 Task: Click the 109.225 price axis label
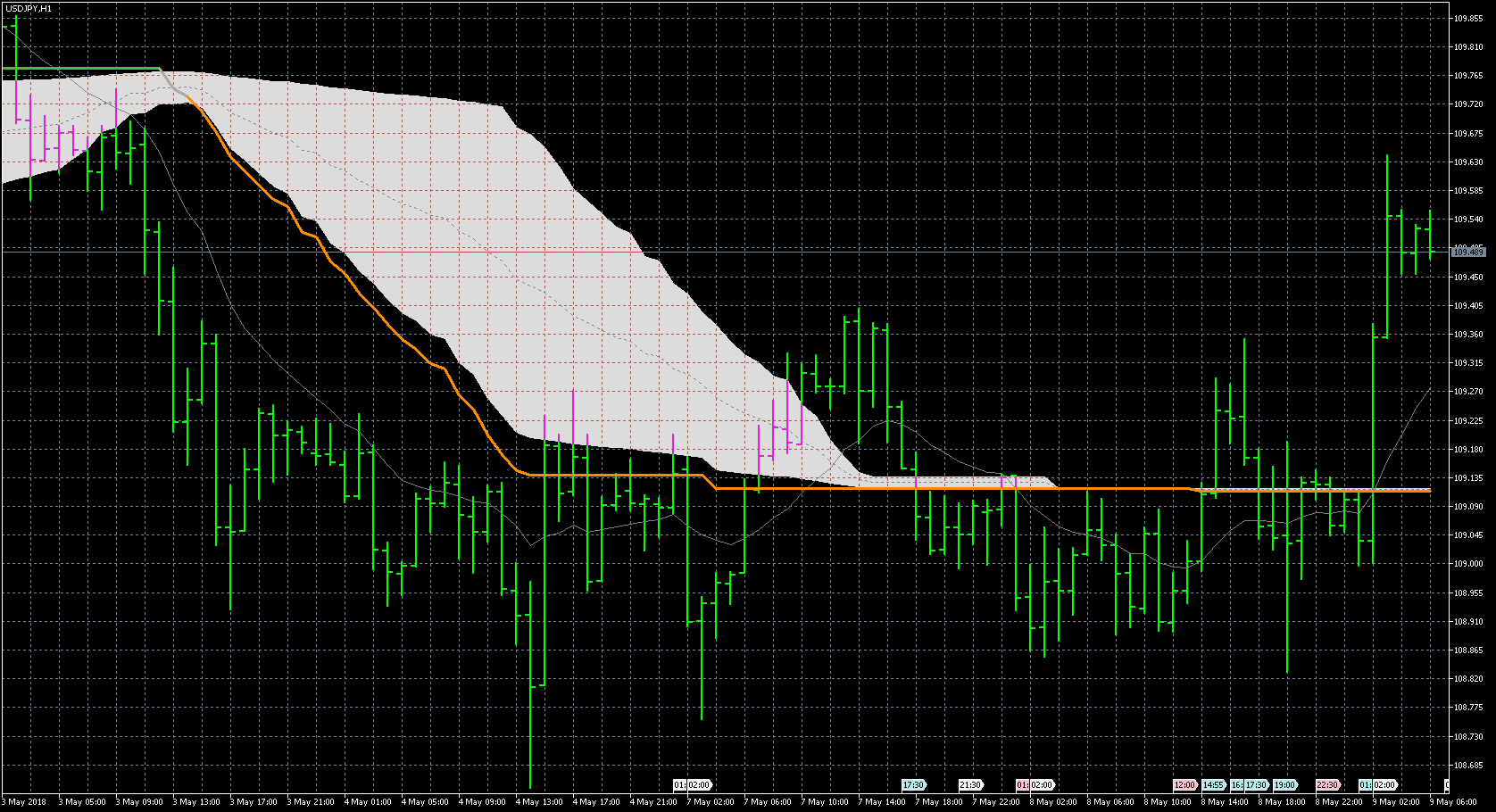click(1468, 420)
